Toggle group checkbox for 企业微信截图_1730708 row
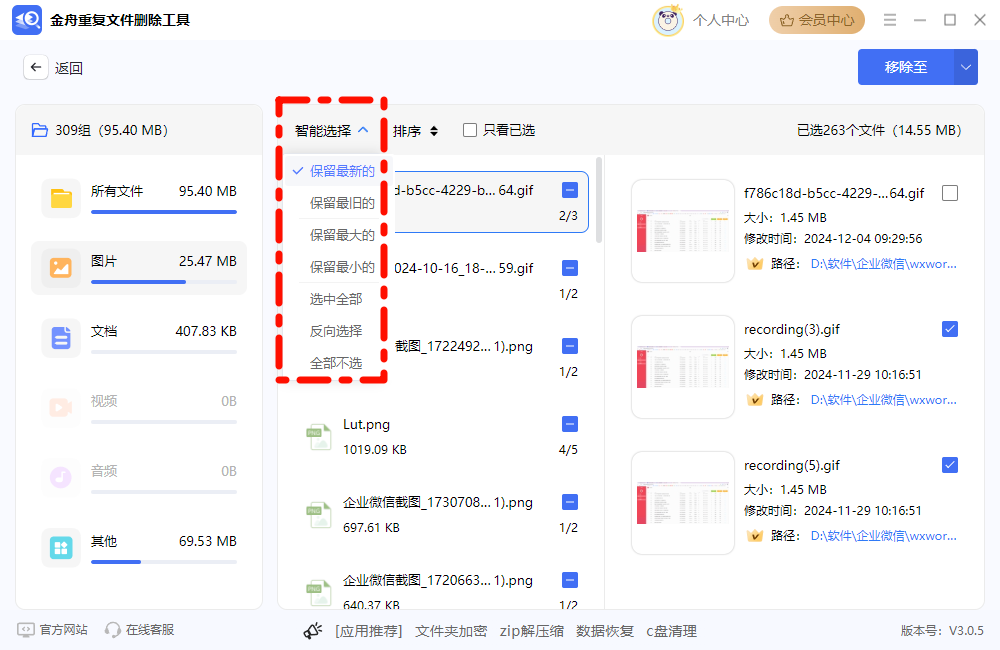The width and height of the screenshot is (1000, 650). [570, 502]
